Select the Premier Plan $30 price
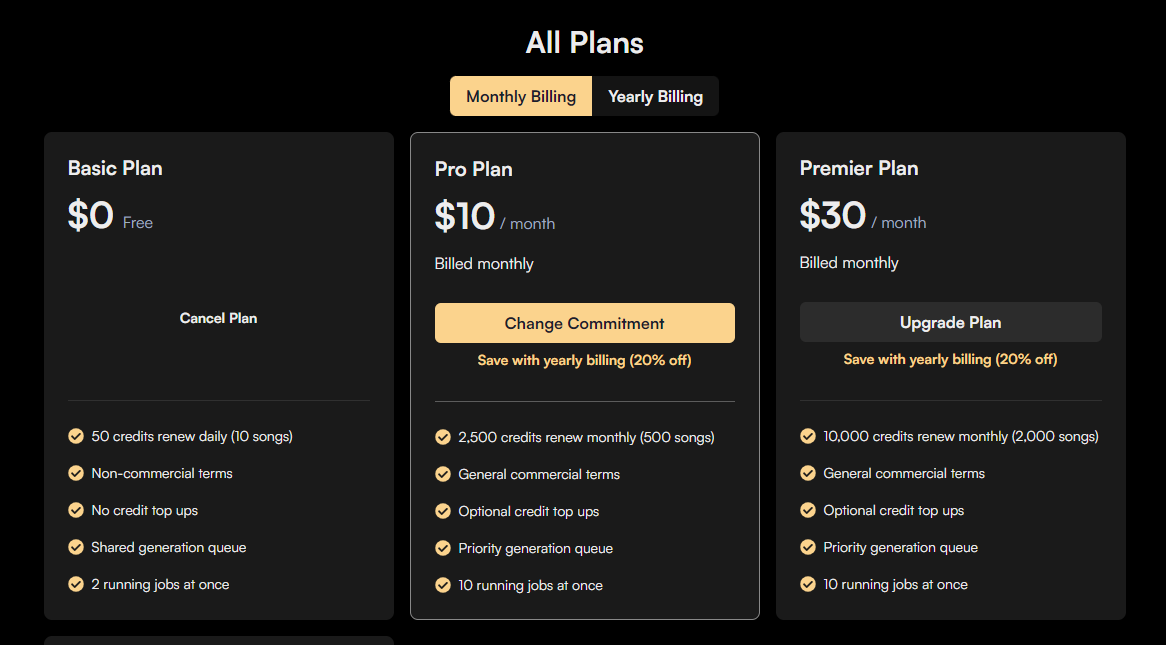This screenshot has width=1166, height=645. 833,215
